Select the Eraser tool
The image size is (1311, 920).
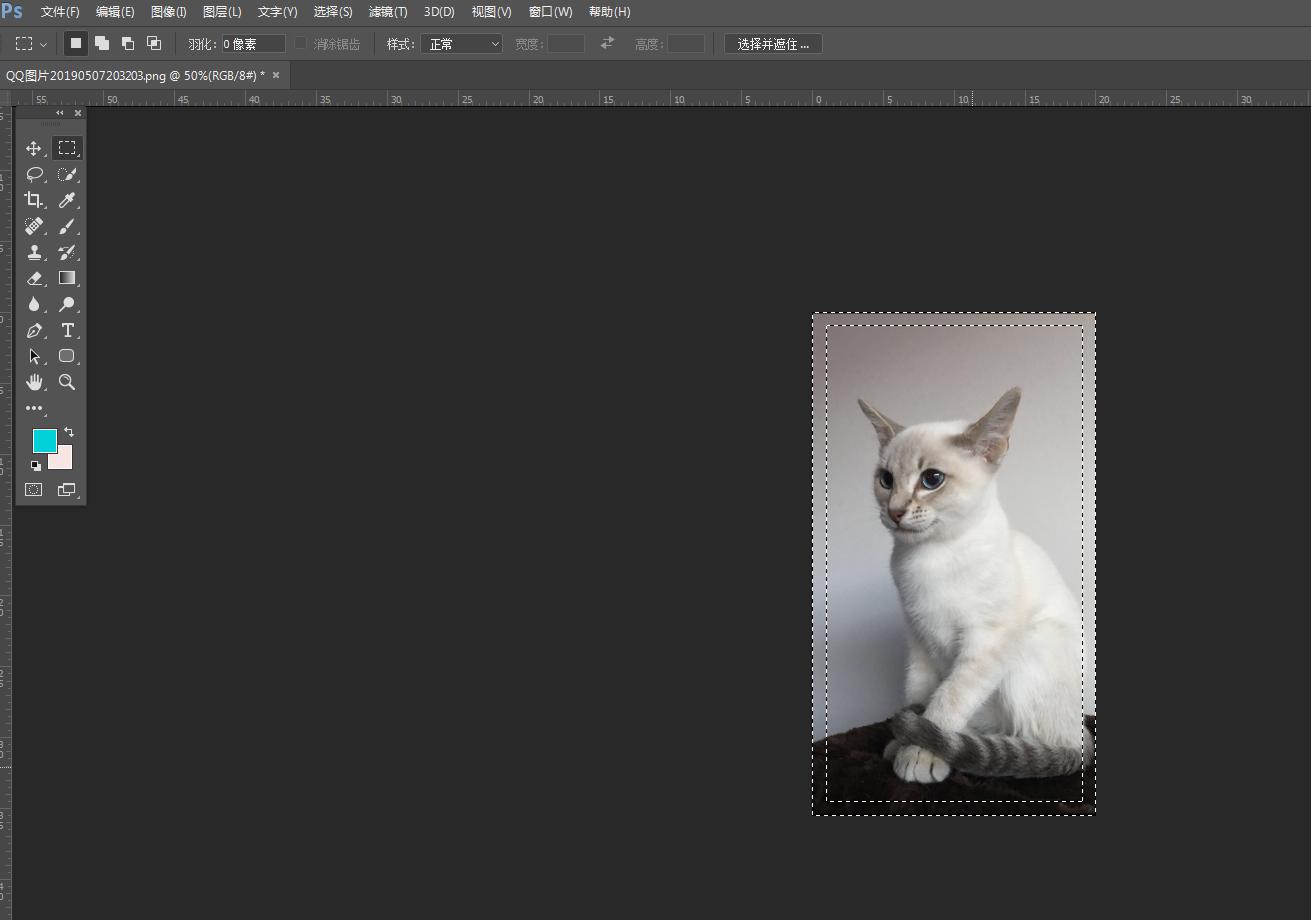point(34,278)
